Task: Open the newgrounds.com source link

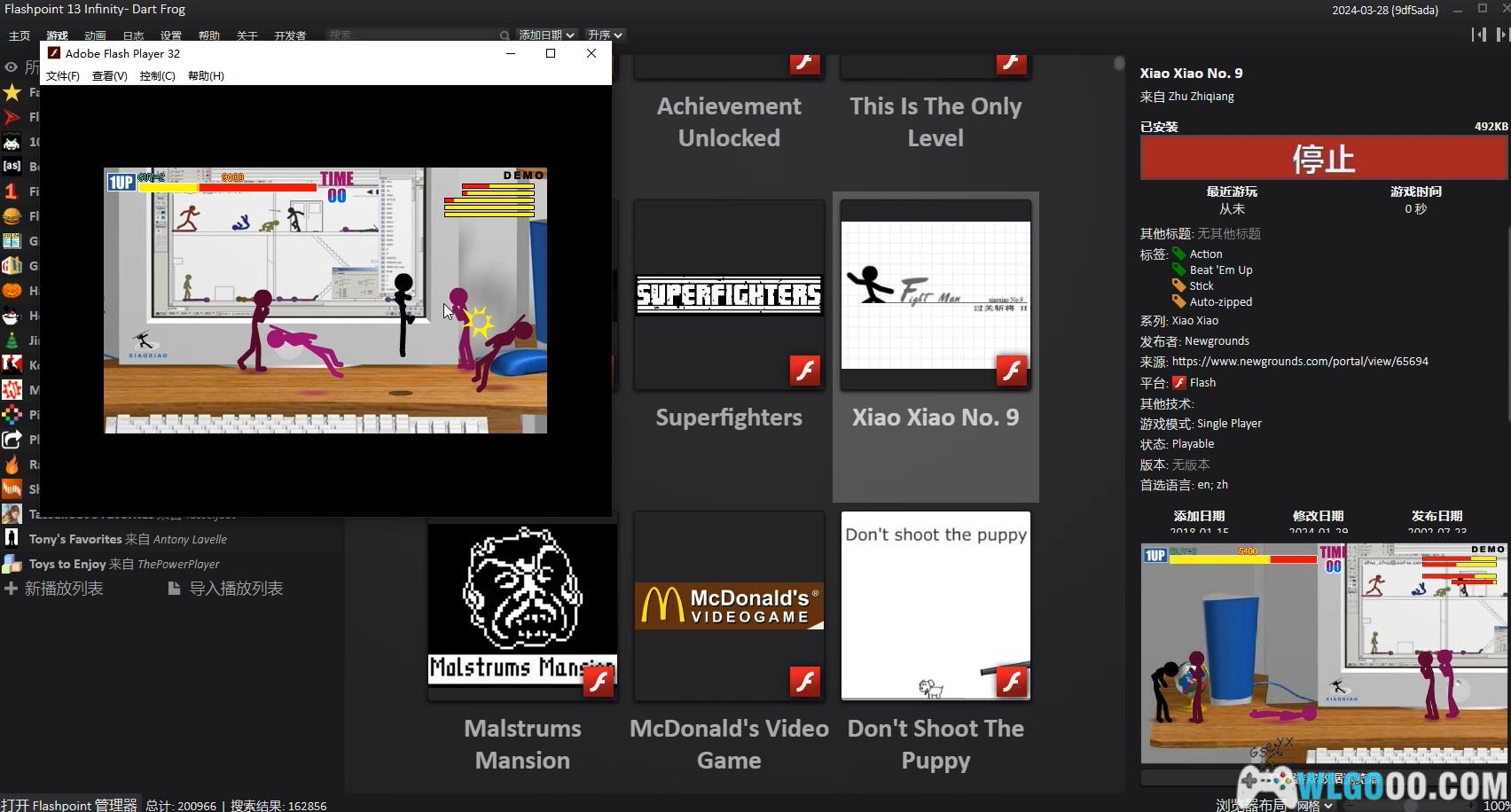Action: click(1300, 362)
